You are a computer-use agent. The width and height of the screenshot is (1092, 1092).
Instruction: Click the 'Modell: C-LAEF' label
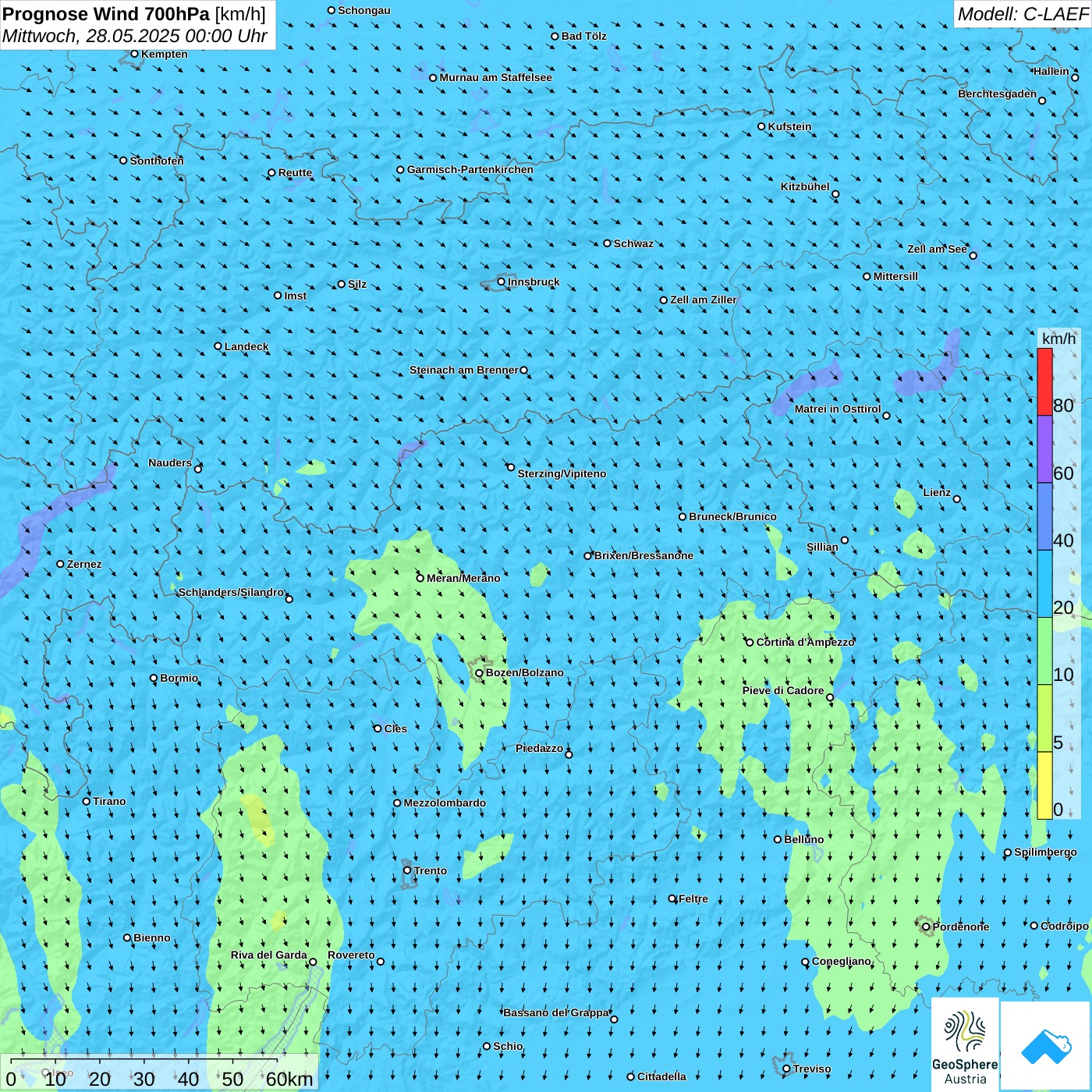pos(1023,14)
